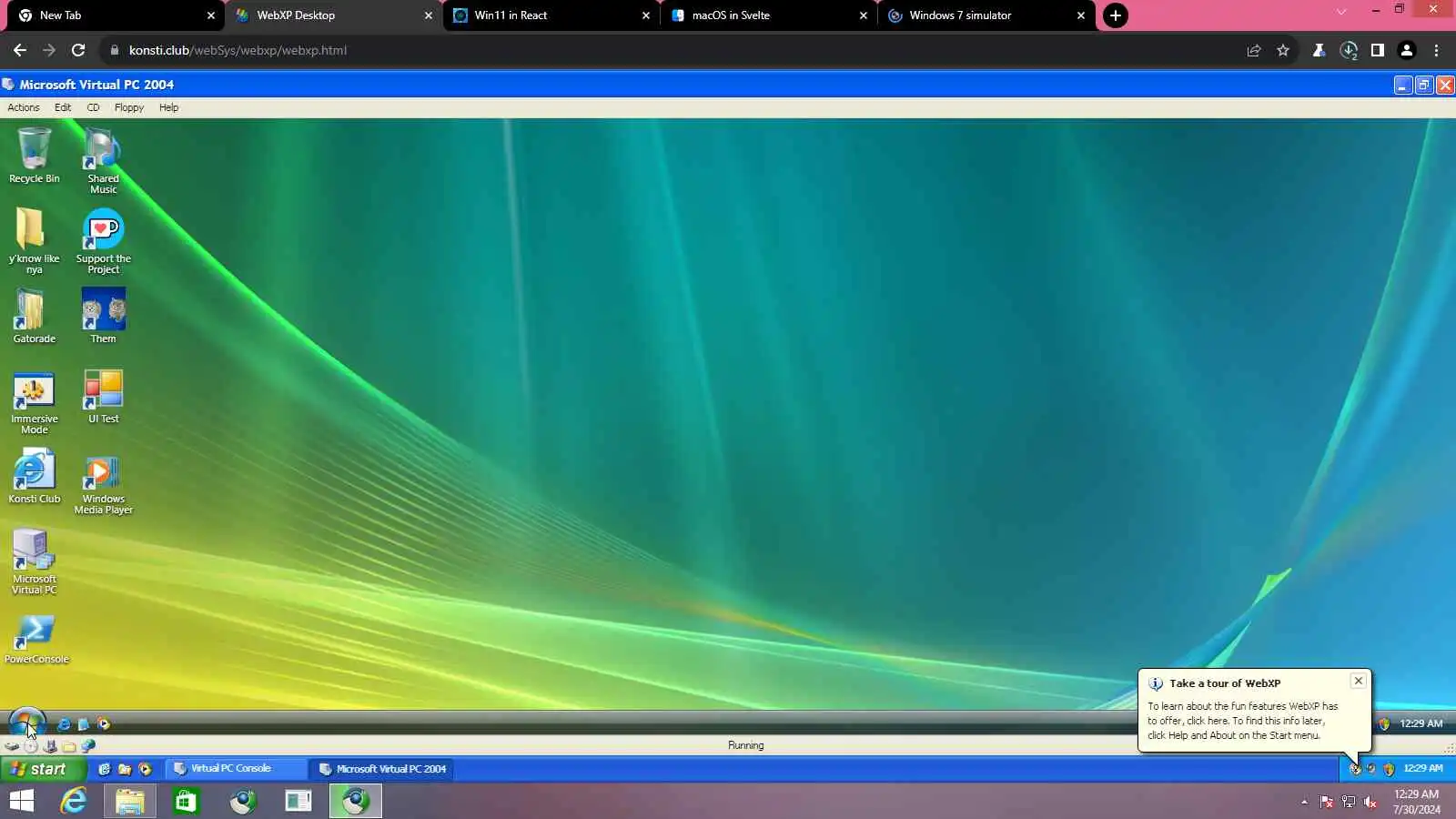1456x819 pixels.
Task: Open the Konsti Club shortcut
Action: pyautogui.click(x=35, y=476)
